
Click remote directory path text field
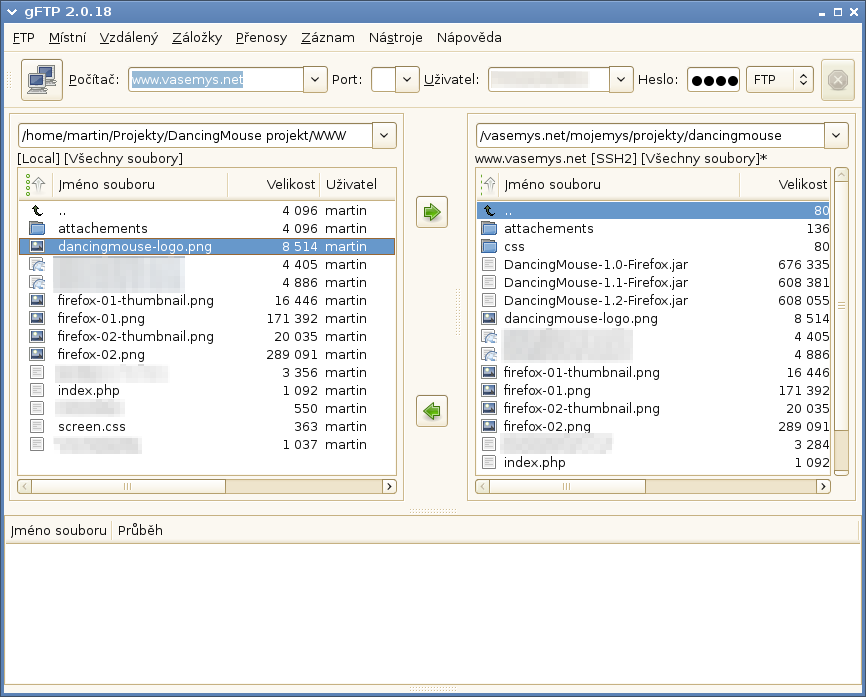(650, 136)
